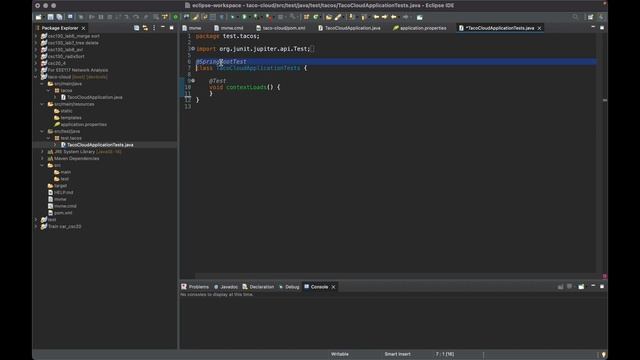Open the mvnw editor tab
The height and width of the screenshot is (360, 640).
click(x=192, y=28)
